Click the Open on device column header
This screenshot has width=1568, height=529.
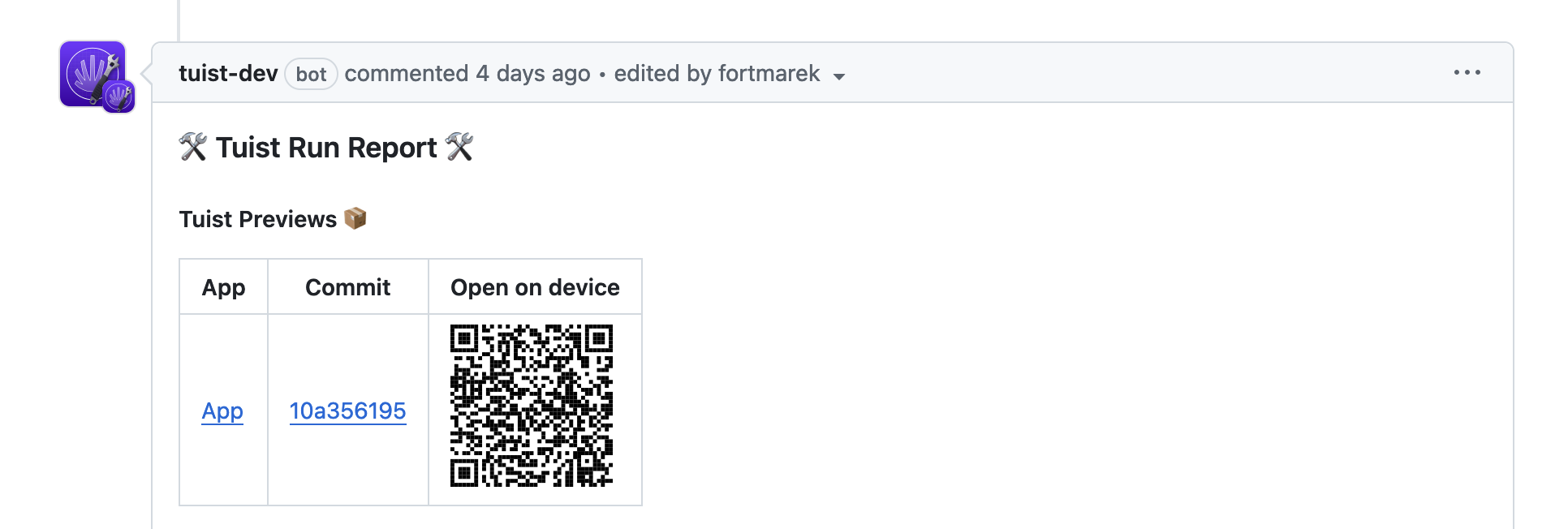pos(535,286)
